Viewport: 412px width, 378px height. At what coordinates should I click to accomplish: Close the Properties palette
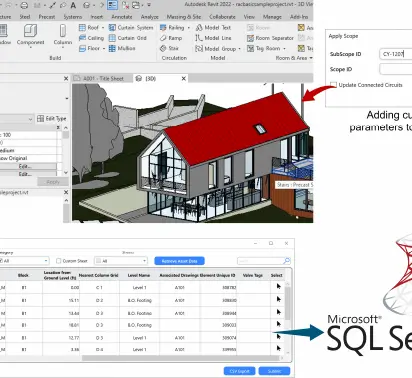coord(66,78)
